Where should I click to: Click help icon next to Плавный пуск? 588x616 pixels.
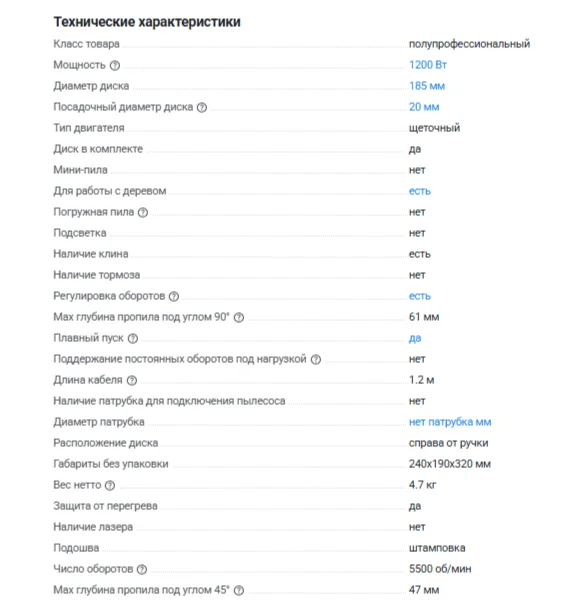coord(133,339)
